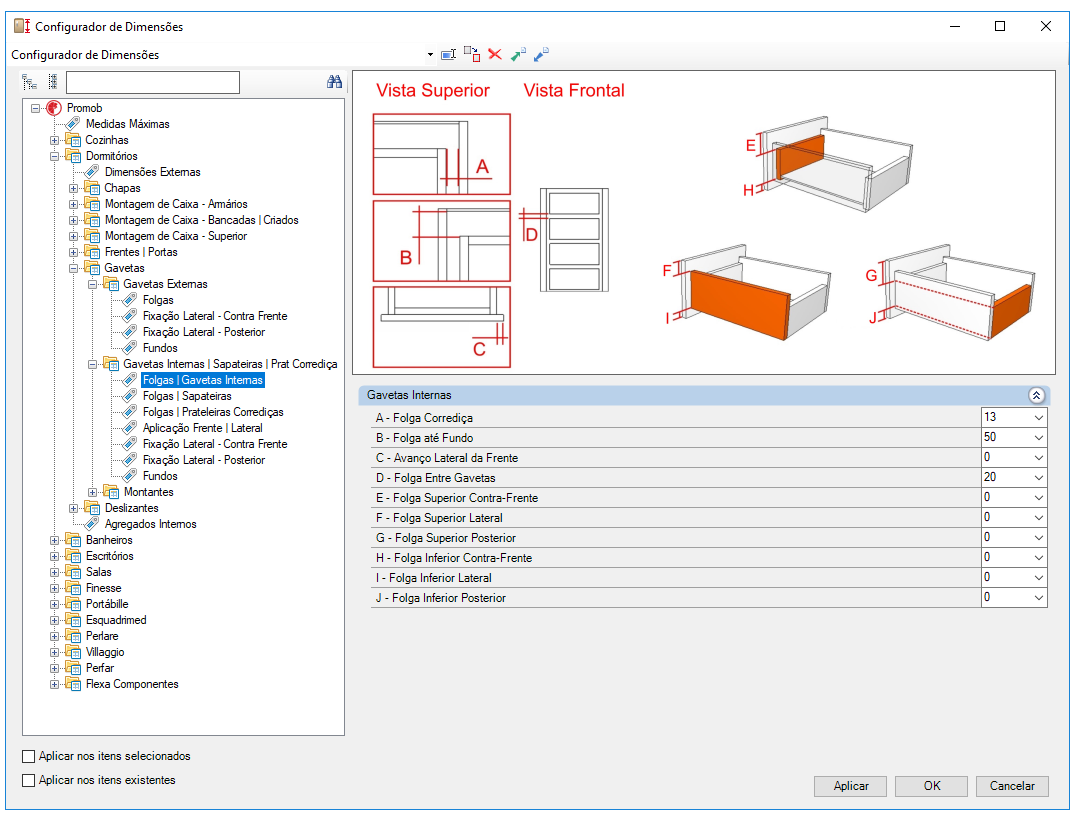Screen dimensions: 1075x815
Task: Click the Escritórios folder icon
Action: (73, 556)
